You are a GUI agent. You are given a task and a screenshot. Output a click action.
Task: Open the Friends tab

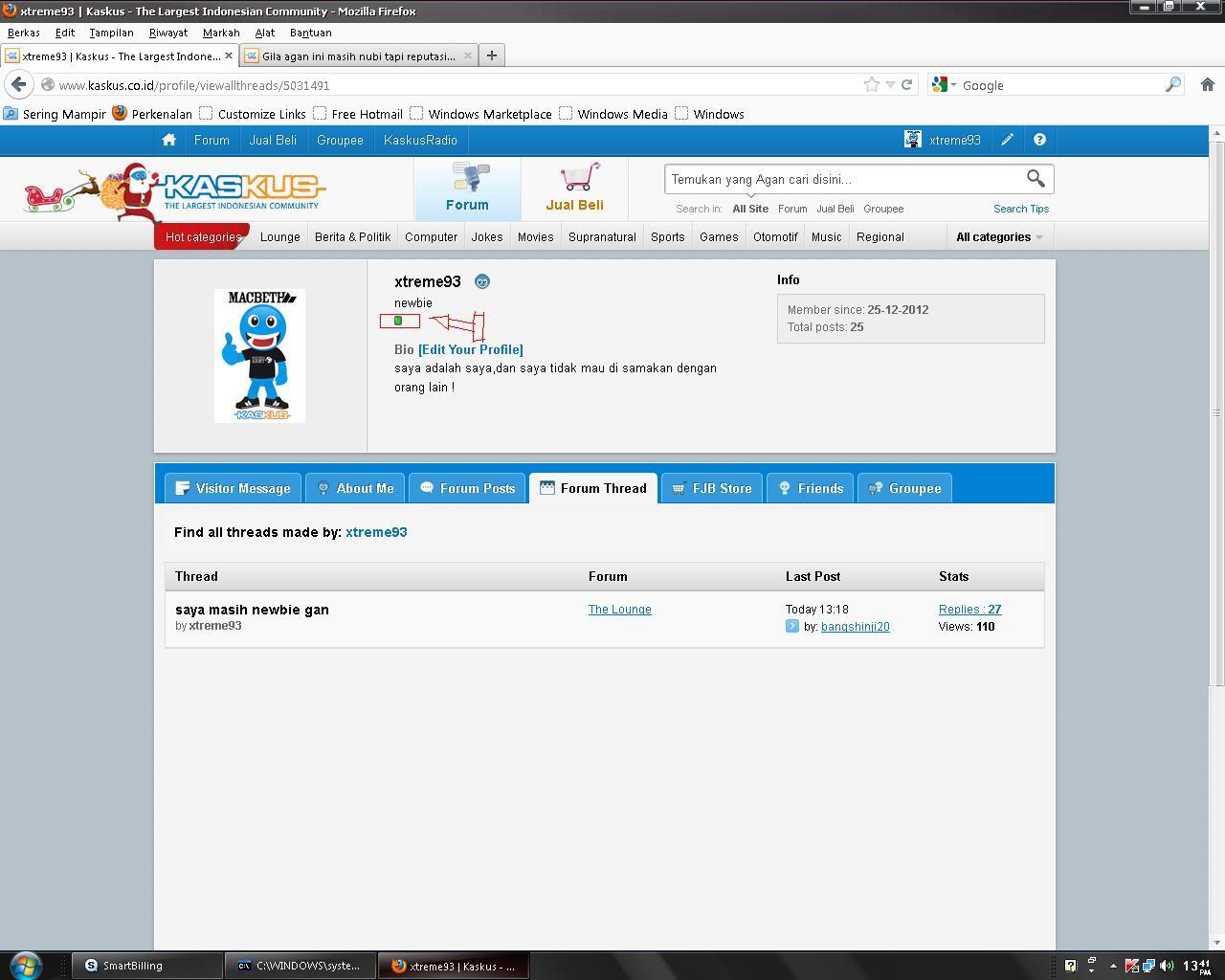(x=810, y=488)
